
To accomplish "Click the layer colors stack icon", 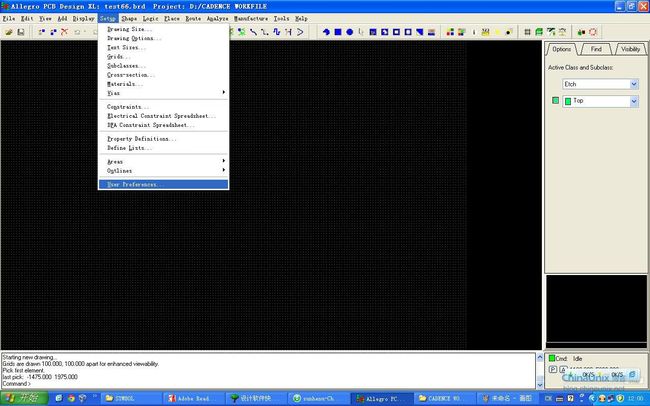I will [x=462, y=32].
